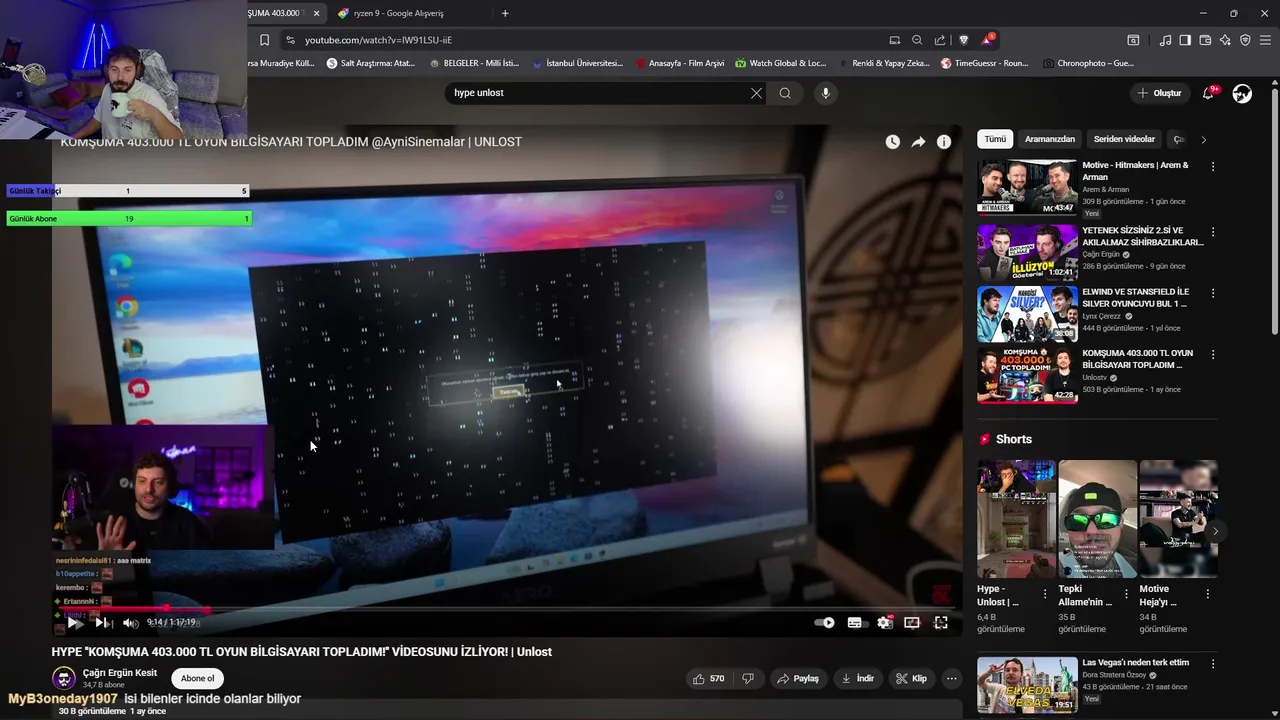Open menu for Tepki Allame'nin short
Screen dimensions: 1280x720
[1126, 593]
